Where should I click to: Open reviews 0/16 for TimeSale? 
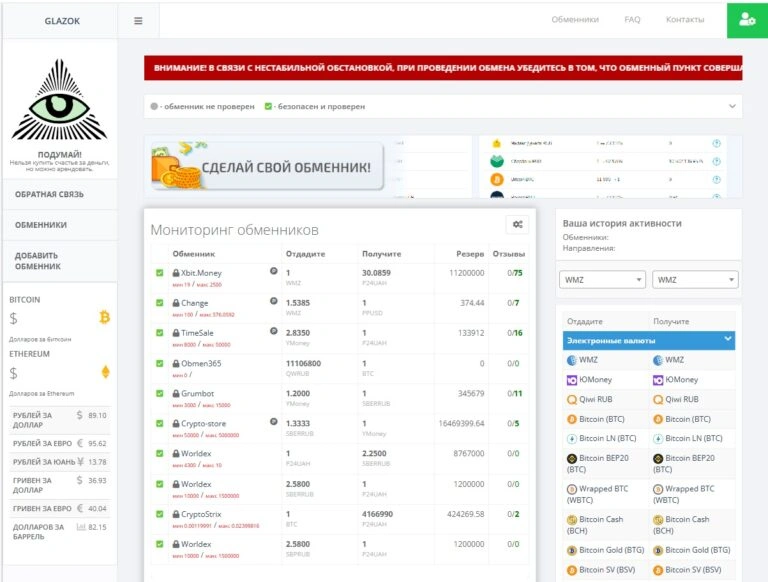point(515,333)
